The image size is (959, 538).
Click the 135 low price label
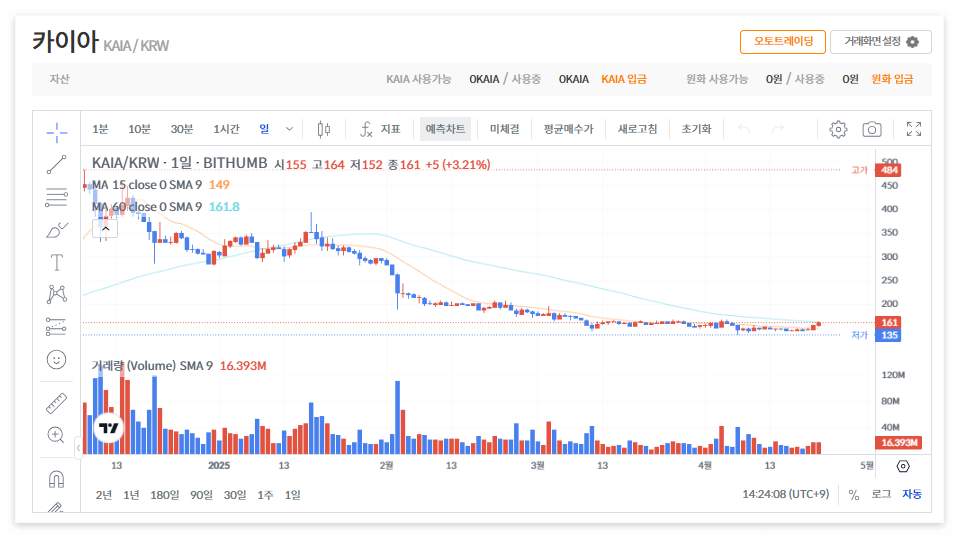tap(889, 335)
